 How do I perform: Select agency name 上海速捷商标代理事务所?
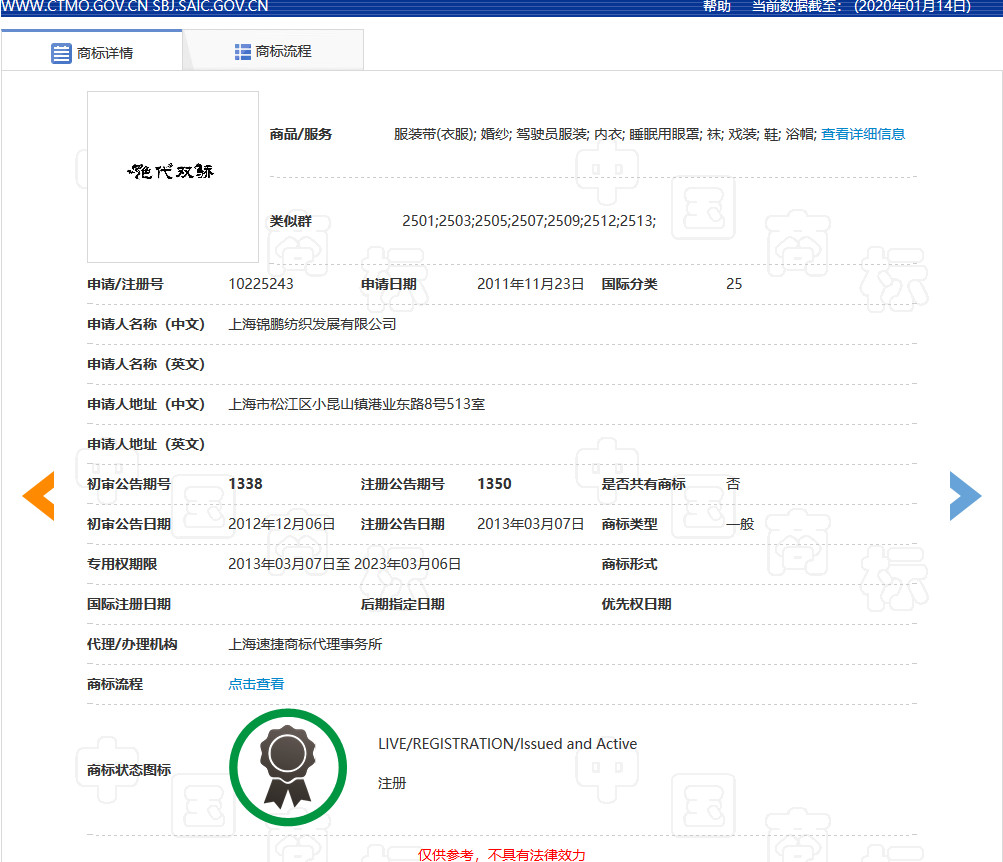305,644
